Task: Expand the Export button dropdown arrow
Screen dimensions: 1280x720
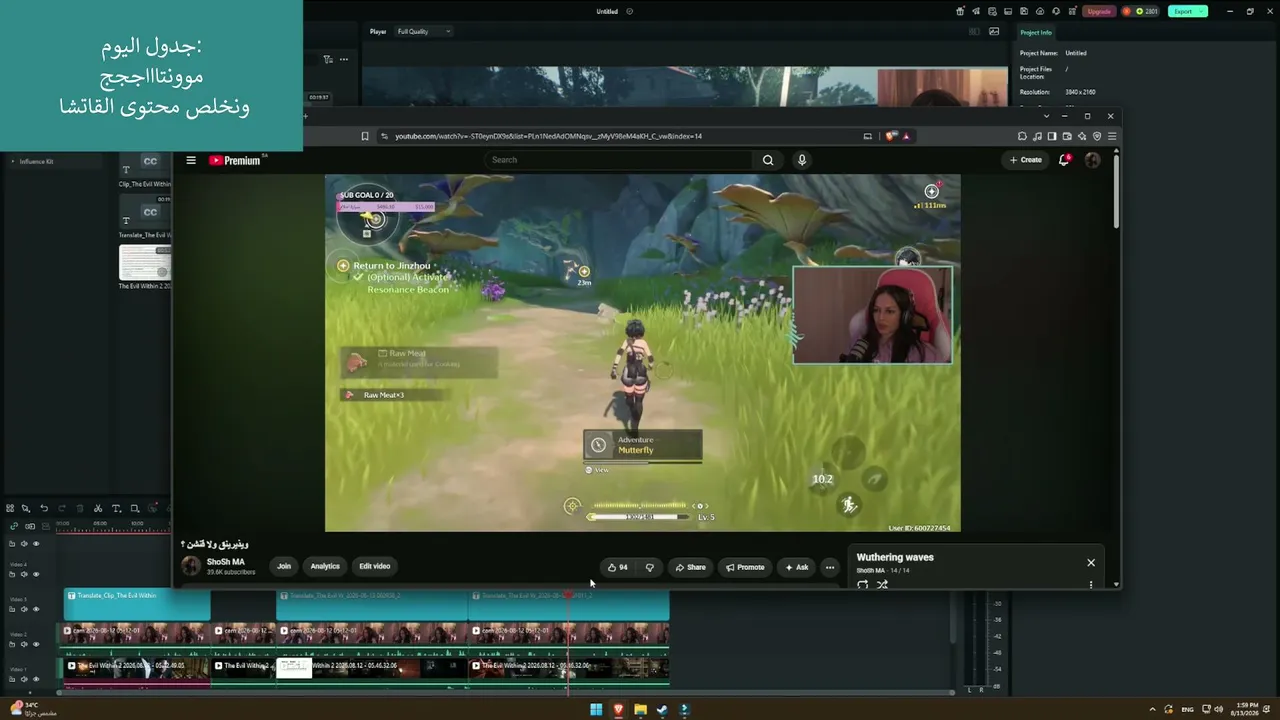Action: click(1202, 11)
